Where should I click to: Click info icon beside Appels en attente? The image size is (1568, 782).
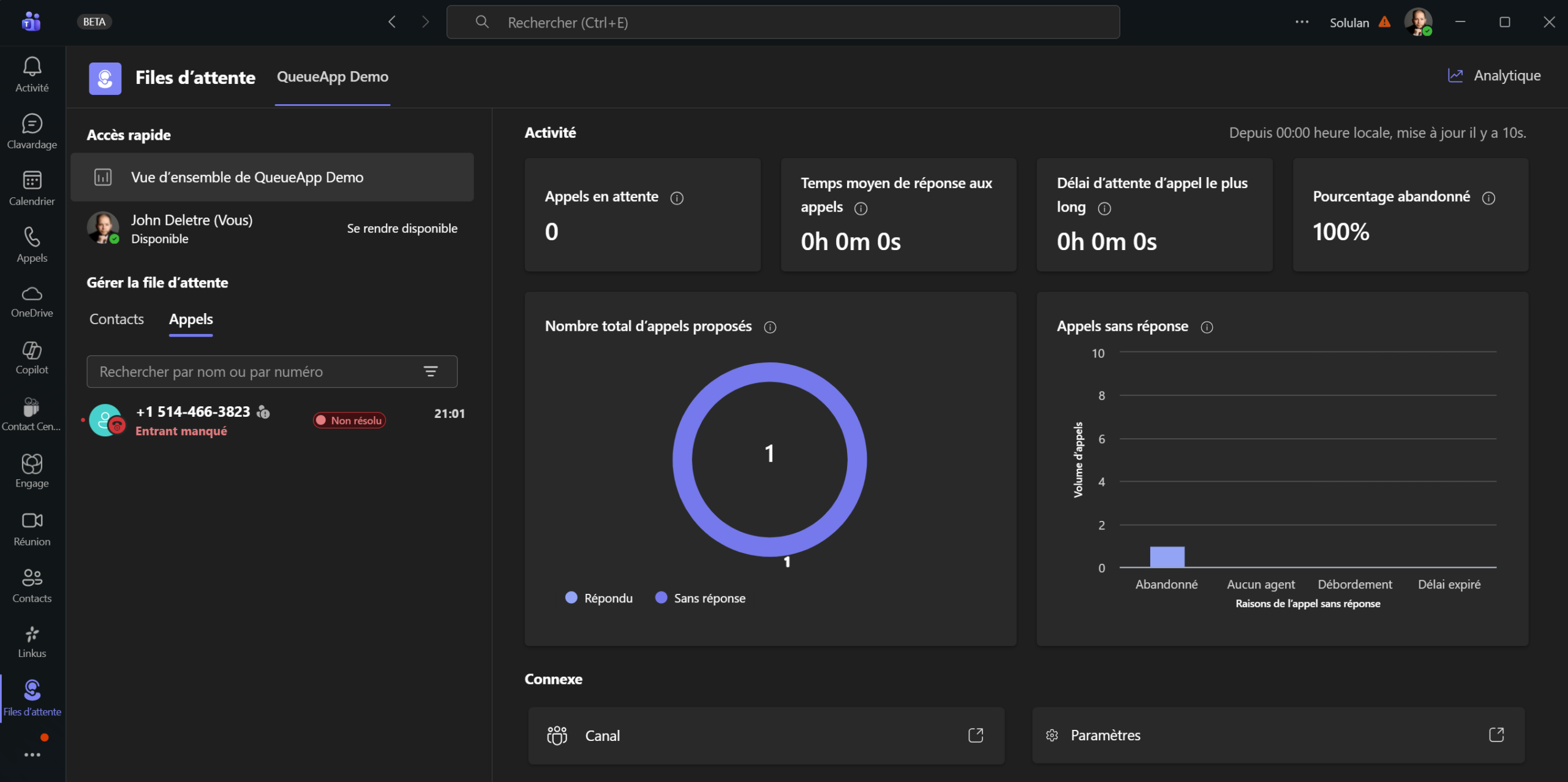pos(677,198)
